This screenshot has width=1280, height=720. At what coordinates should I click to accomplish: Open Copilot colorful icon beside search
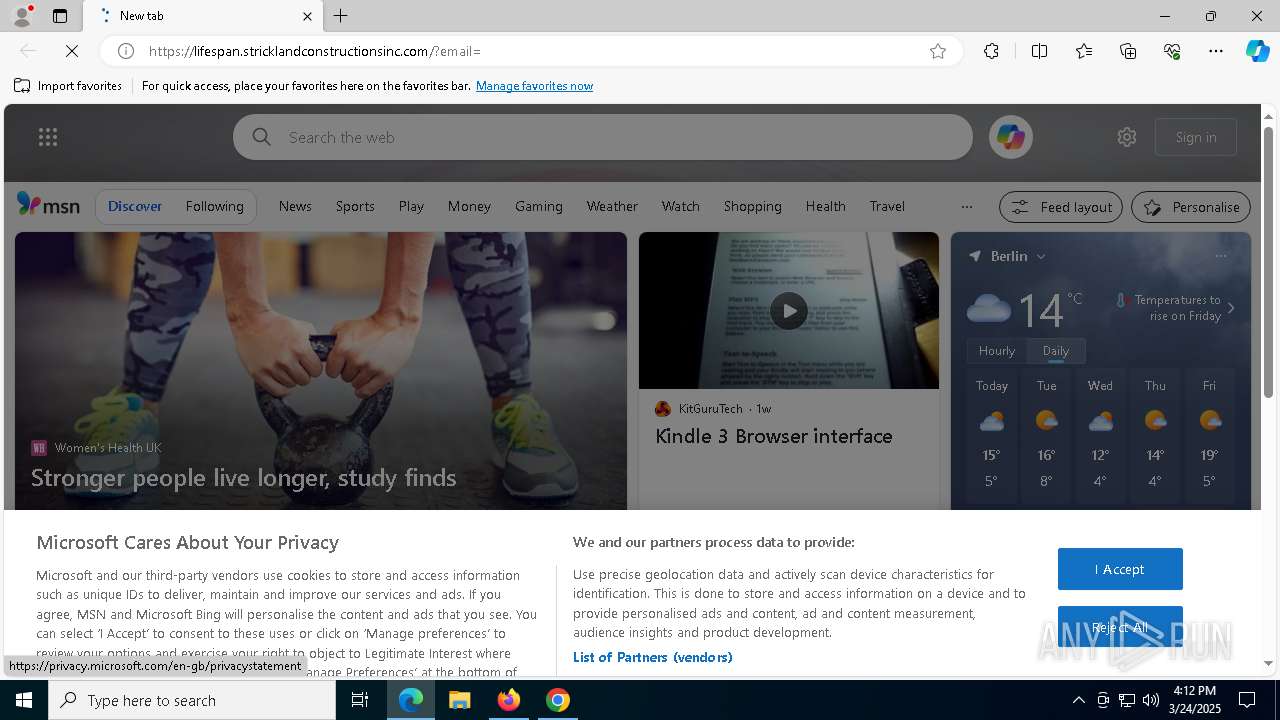pyautogui.click(x=1010, y=137)
